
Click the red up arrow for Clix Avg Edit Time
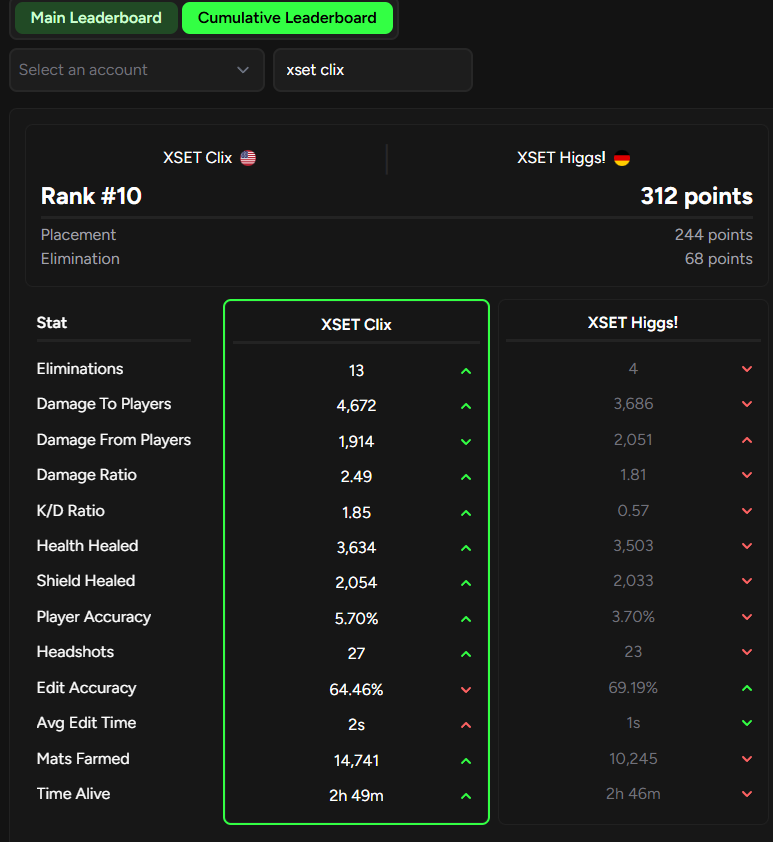tap(466, 725)
